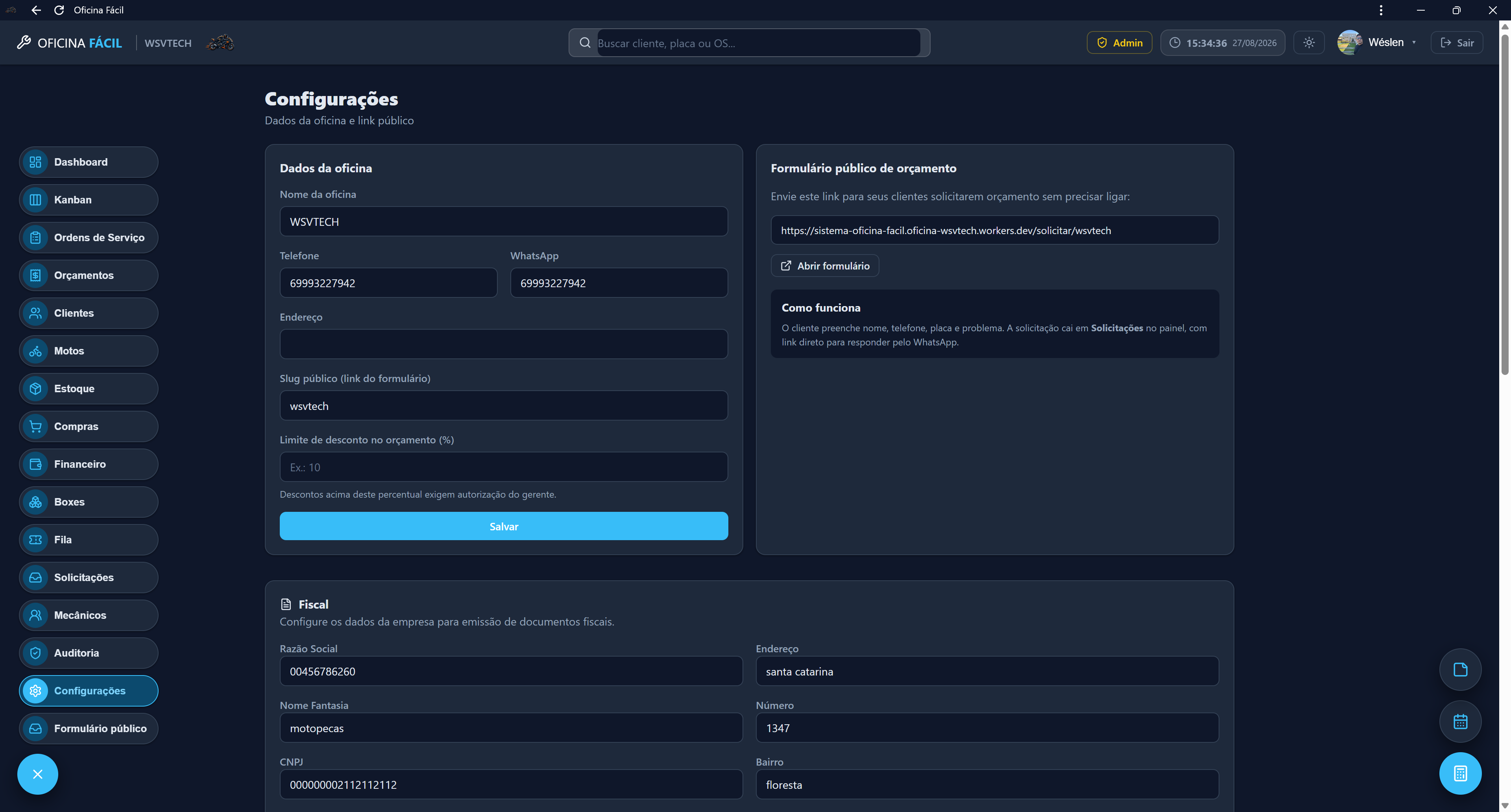Click the Sair logout button

pyautogui.click(x=1456, y=43)
